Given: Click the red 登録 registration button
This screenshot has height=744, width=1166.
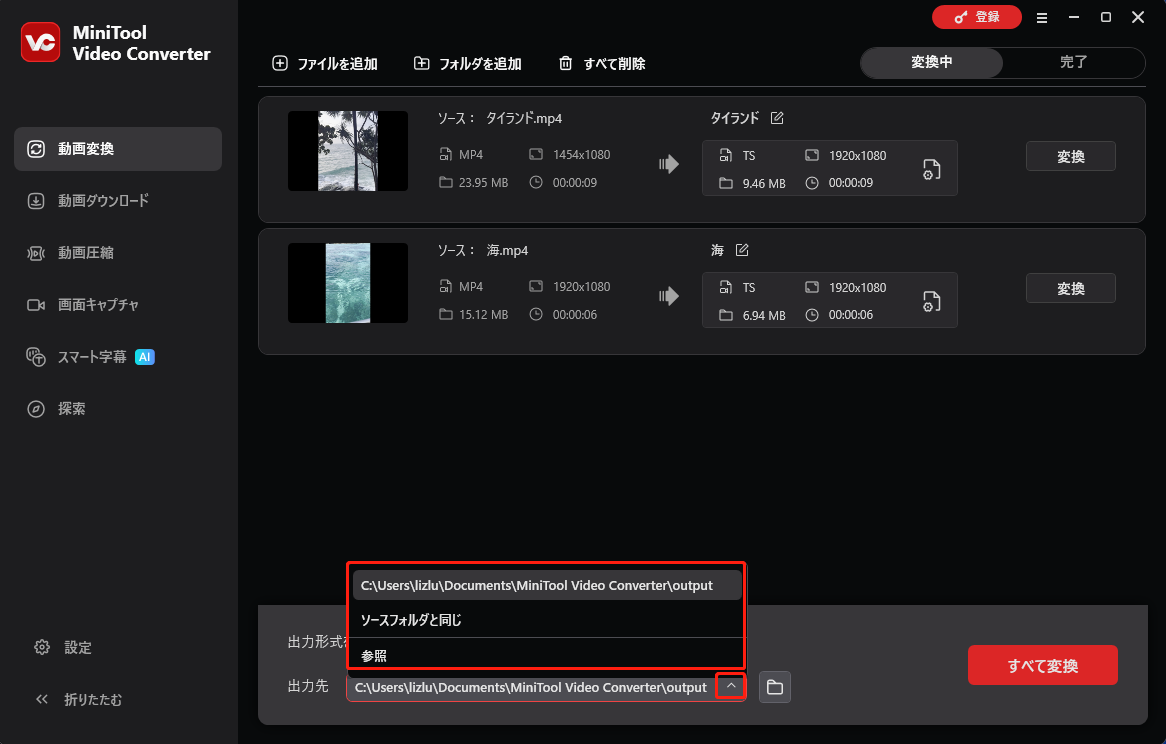Looking at the screenshot, I should (976, 17).
